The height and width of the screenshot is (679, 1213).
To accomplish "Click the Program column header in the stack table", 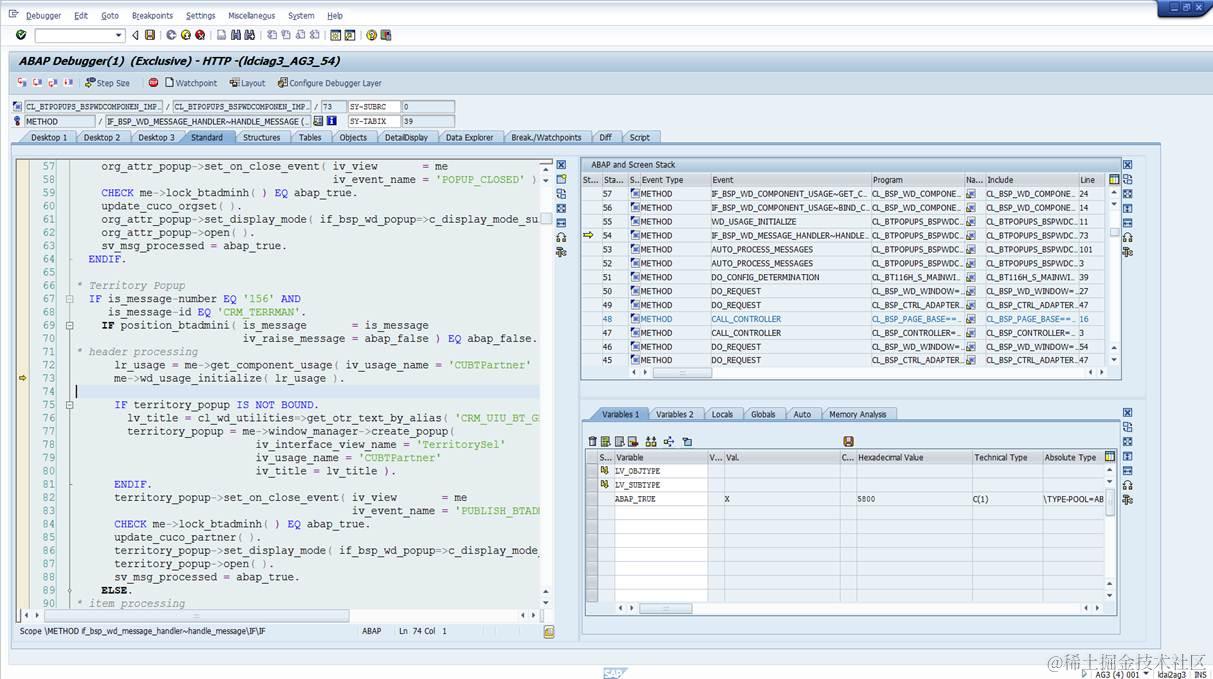I will [x=916, y=180].
